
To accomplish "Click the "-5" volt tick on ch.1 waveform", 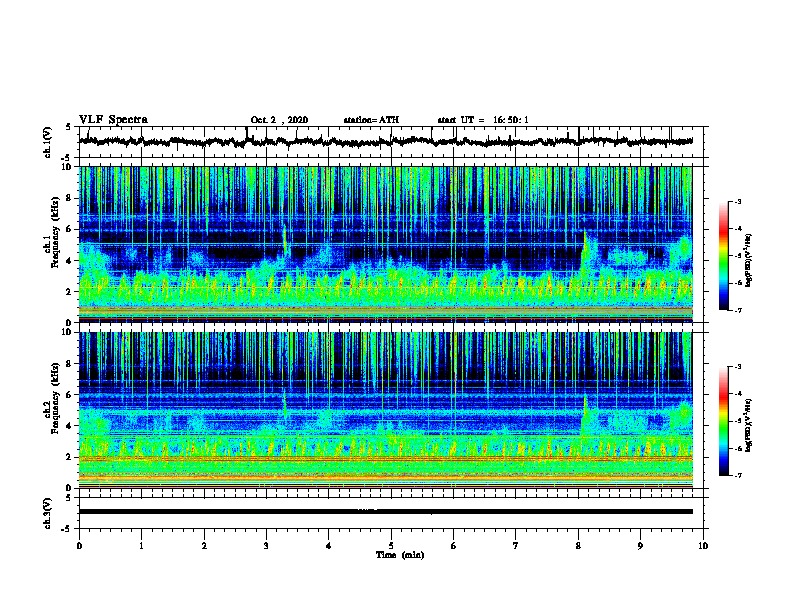I will pyautogui.click(x=67, y=158).
